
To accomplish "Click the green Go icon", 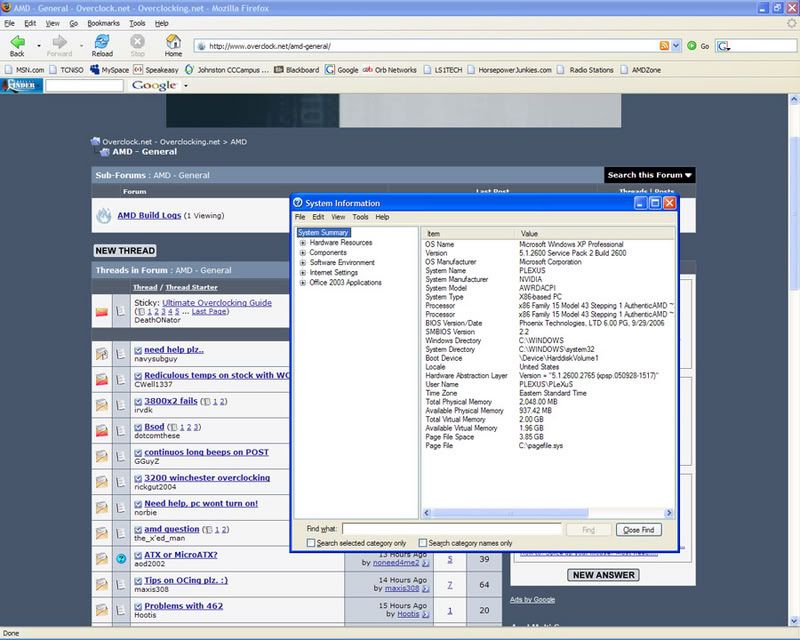I will (x=691, y=46).
